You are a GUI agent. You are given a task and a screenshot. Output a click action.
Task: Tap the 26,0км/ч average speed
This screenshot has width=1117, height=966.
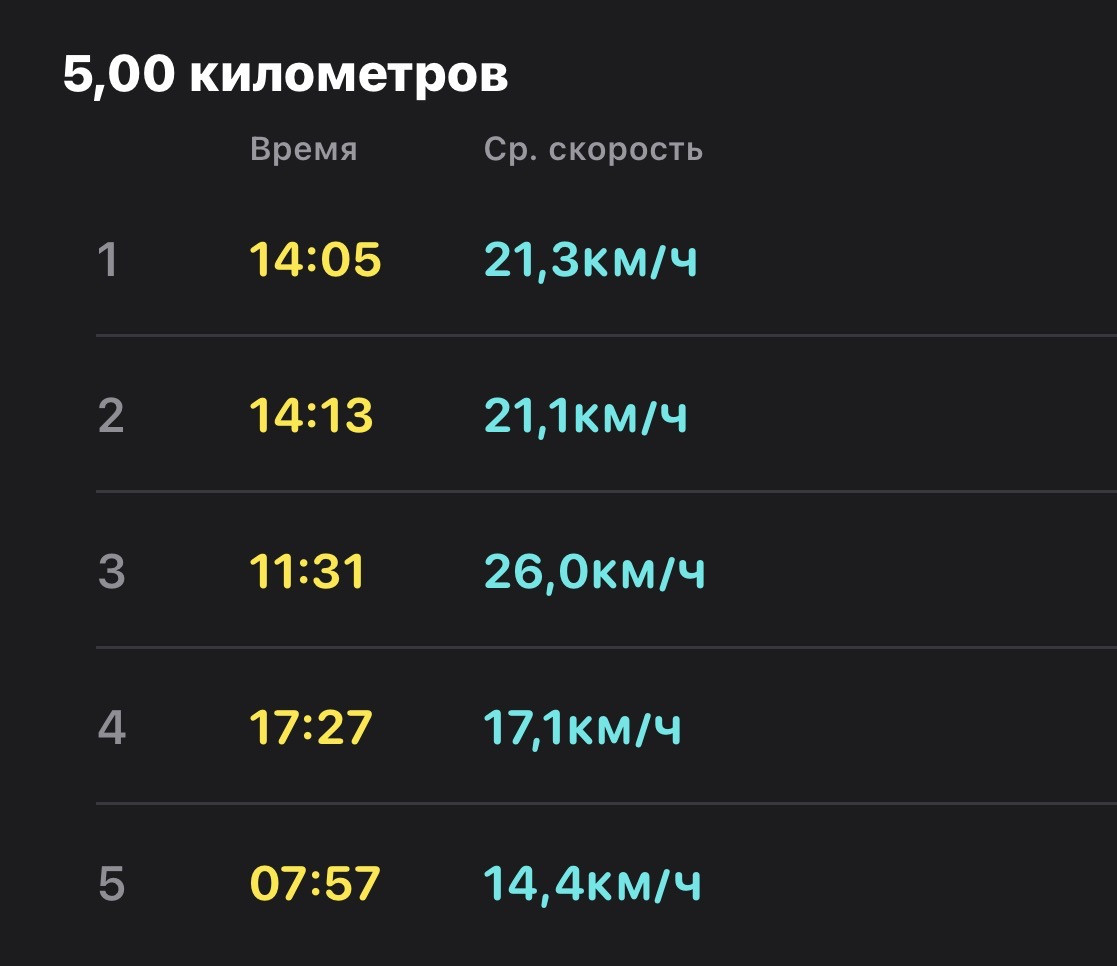(595, 573)
